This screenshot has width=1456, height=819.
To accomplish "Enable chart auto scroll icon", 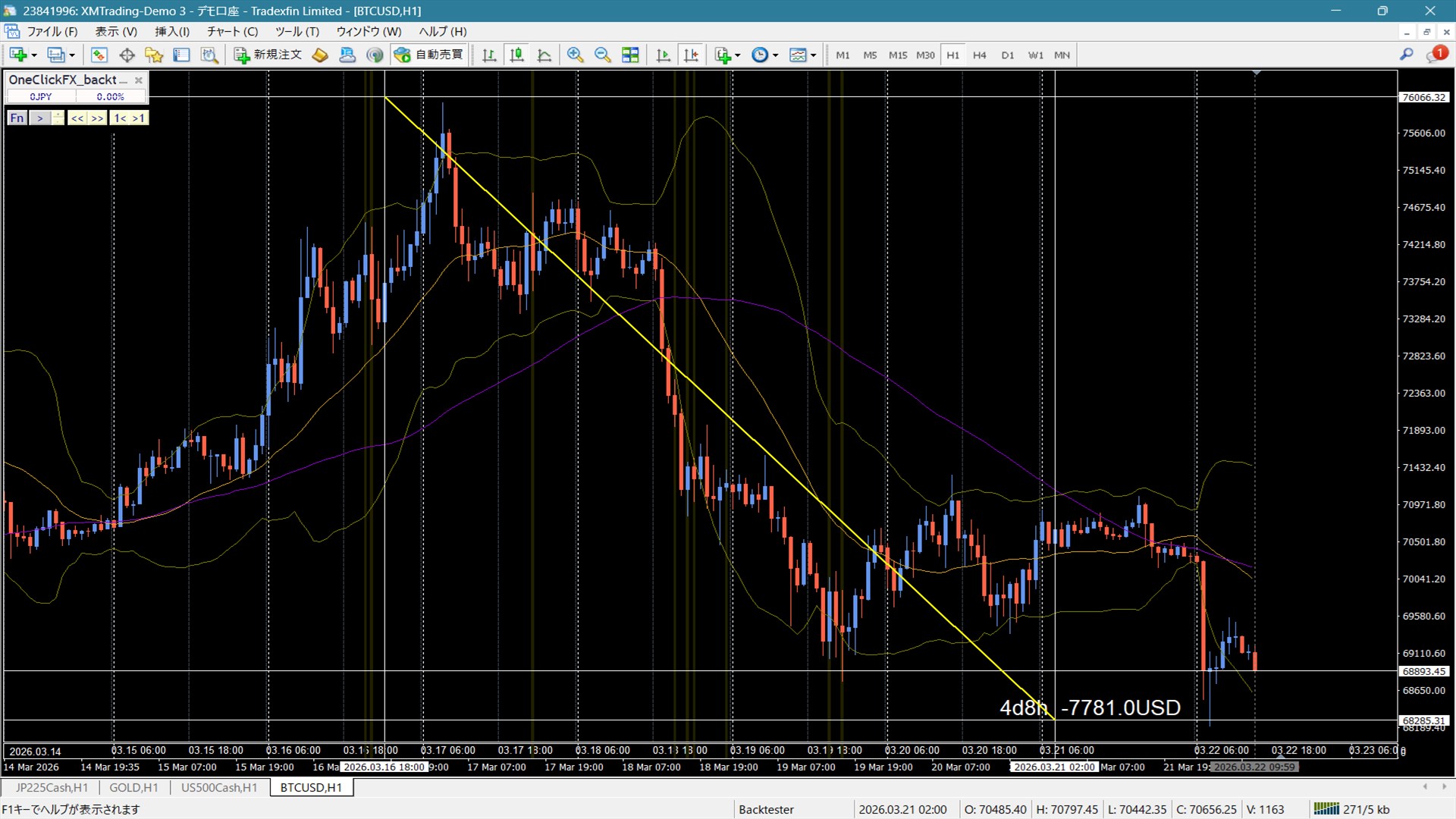I will [663, 55].
